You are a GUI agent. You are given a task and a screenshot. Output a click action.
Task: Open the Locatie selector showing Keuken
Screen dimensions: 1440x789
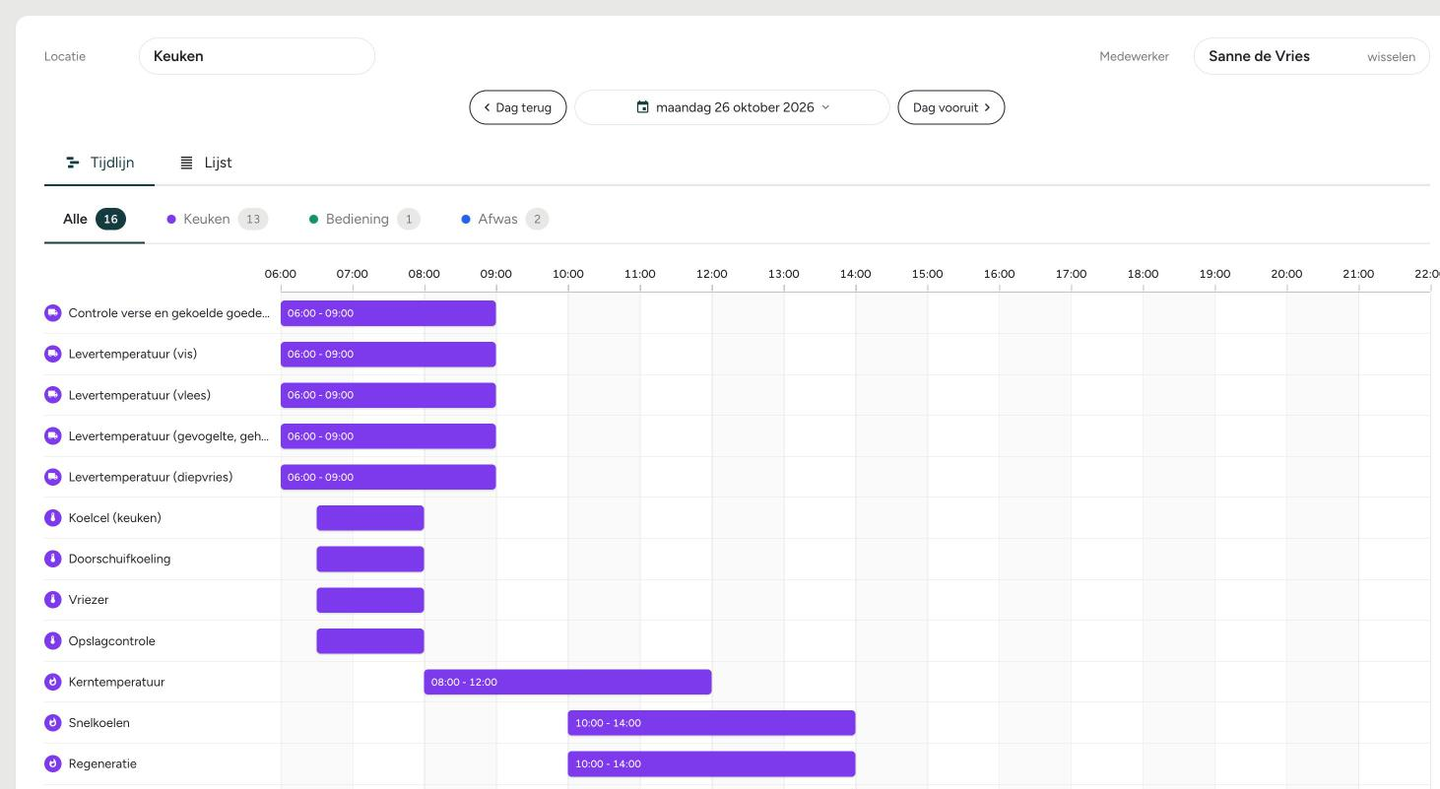[257, 56]
